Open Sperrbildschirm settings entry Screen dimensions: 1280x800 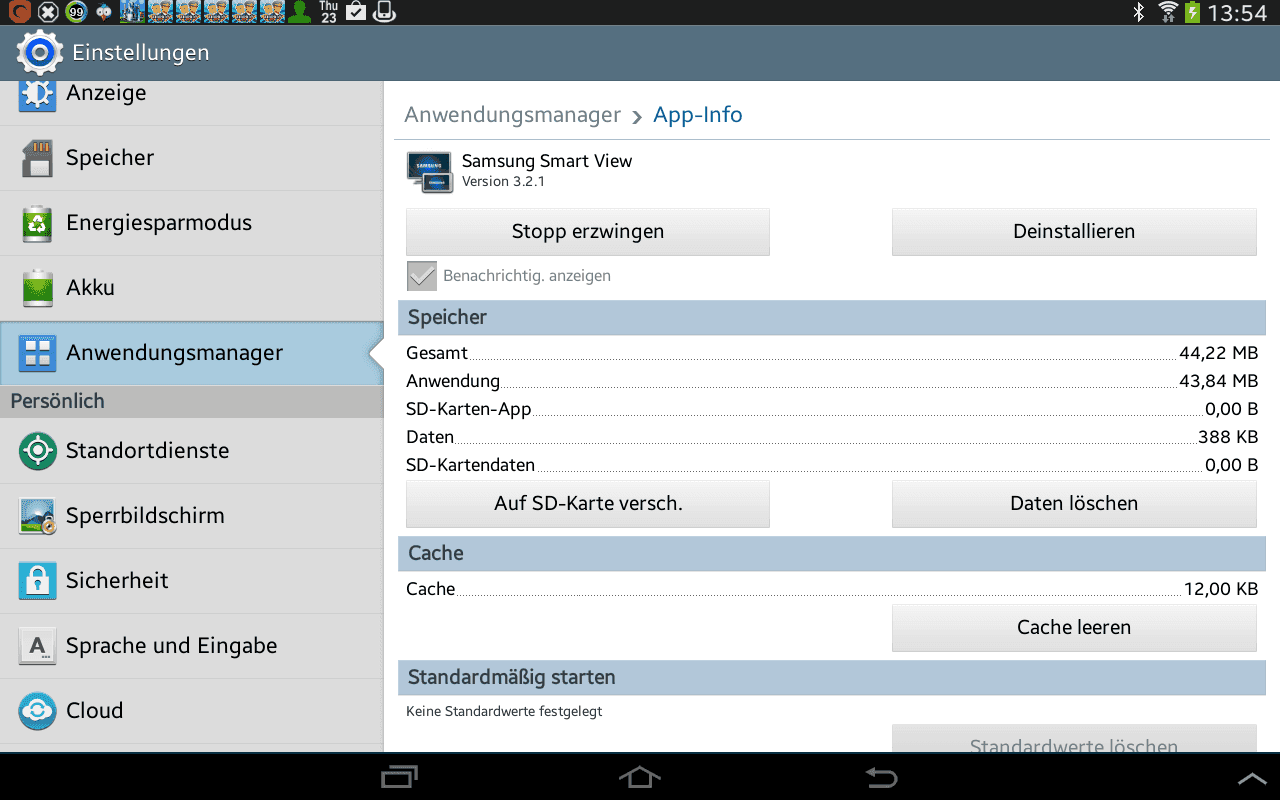point(192,516)
